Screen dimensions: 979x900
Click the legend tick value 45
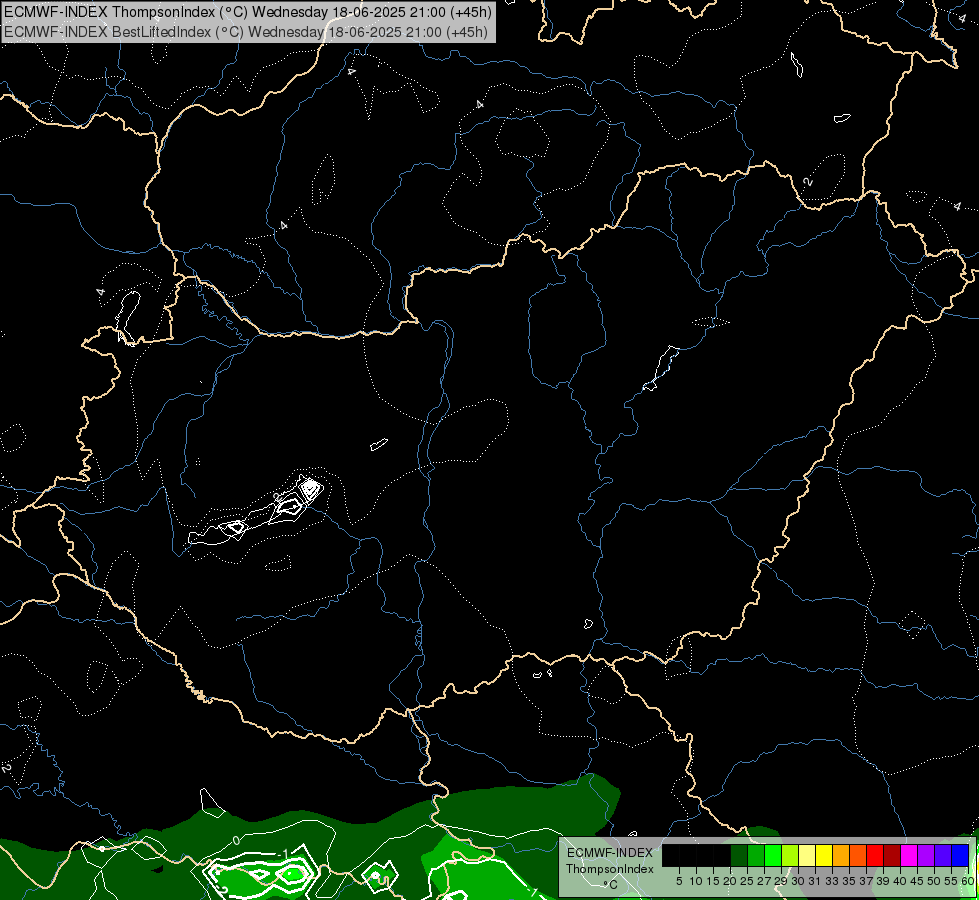[917, 881]
